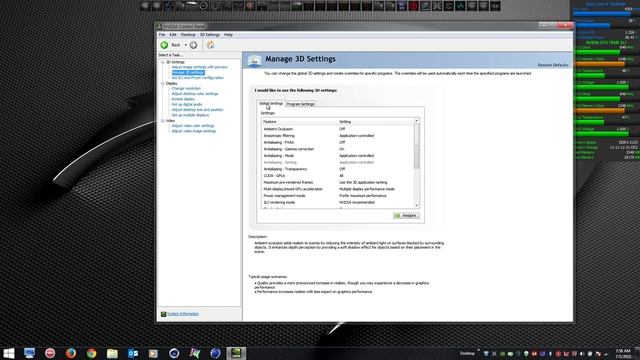
Task: Click the System Information link
Action: pyautogui.click(x=183, y=314)
